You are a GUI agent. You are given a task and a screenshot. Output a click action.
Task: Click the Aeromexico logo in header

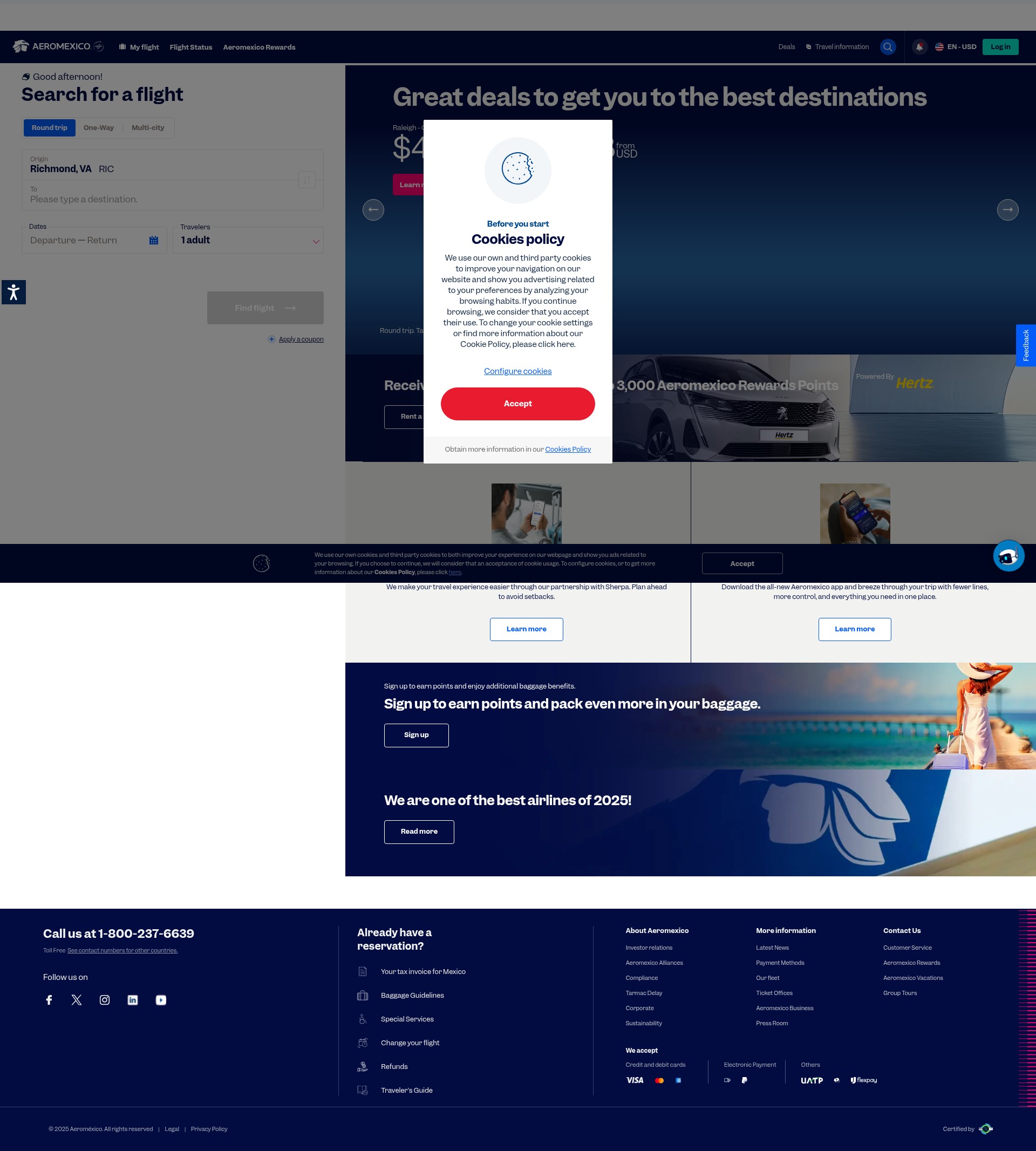point(58,47)
